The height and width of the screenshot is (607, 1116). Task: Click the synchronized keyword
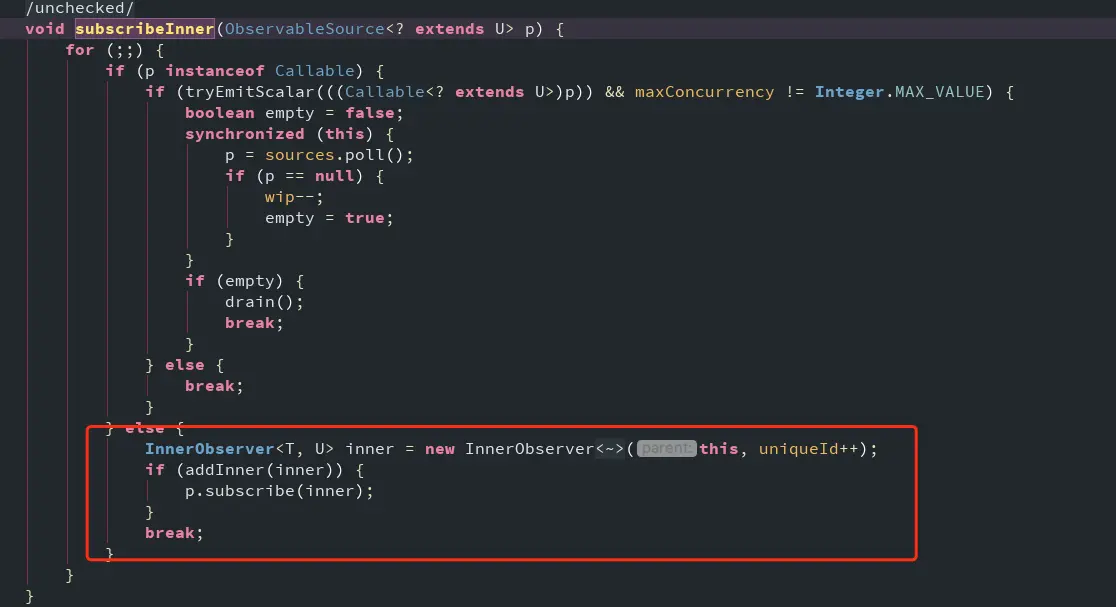[244, 134]
